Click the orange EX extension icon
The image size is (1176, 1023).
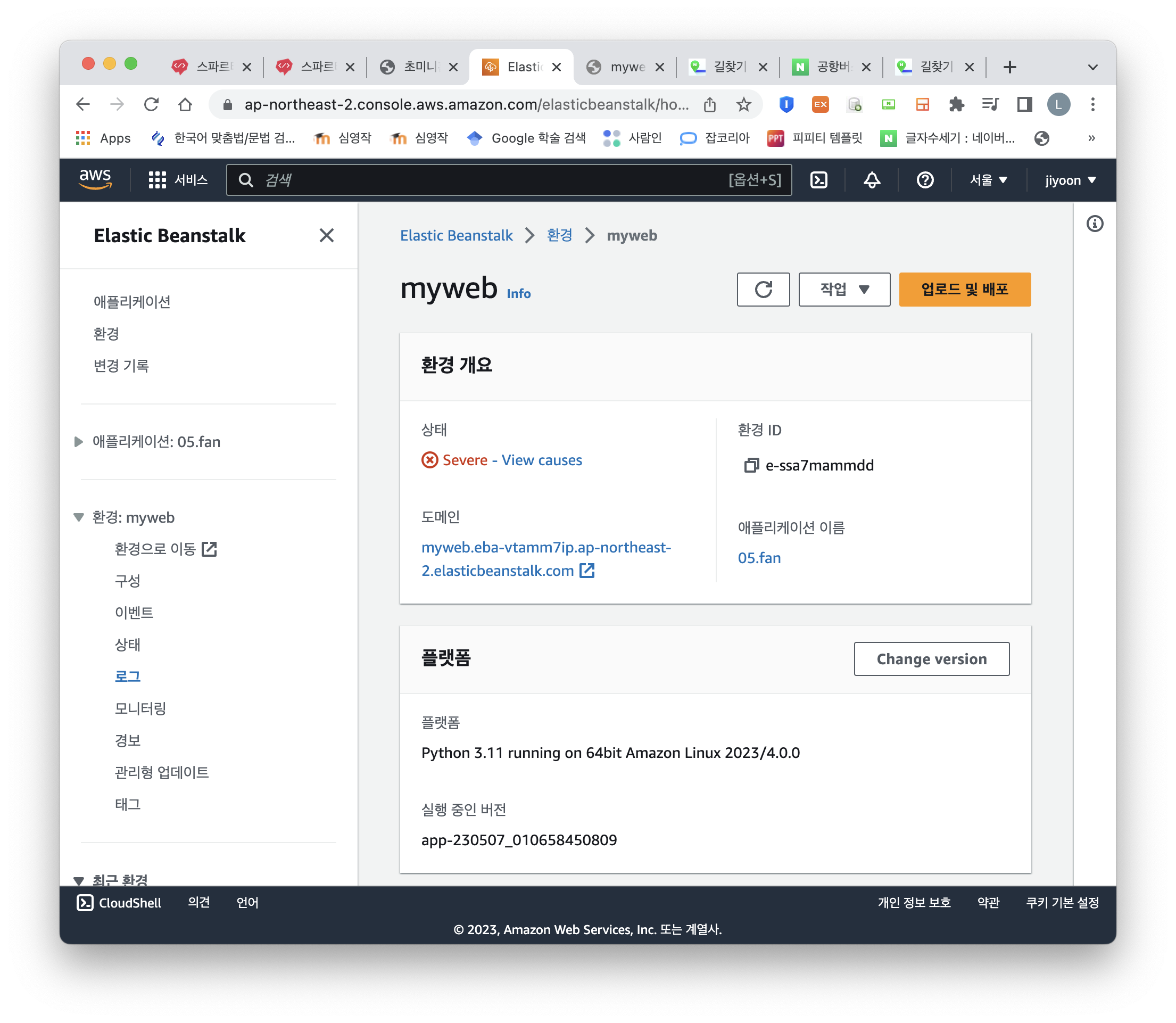pyautogui.click(x=820, y=104)
